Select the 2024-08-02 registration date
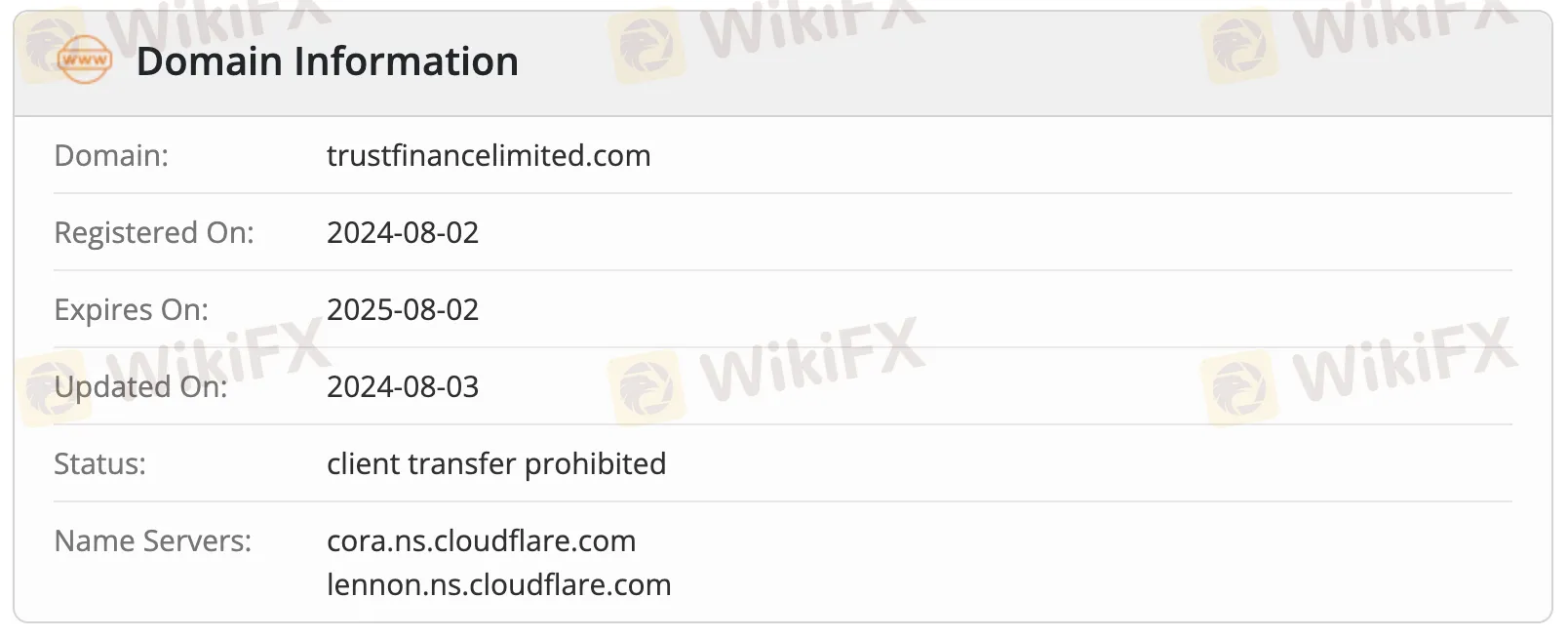The width and height of the screenshot is (1568, 638). point(403,233)
